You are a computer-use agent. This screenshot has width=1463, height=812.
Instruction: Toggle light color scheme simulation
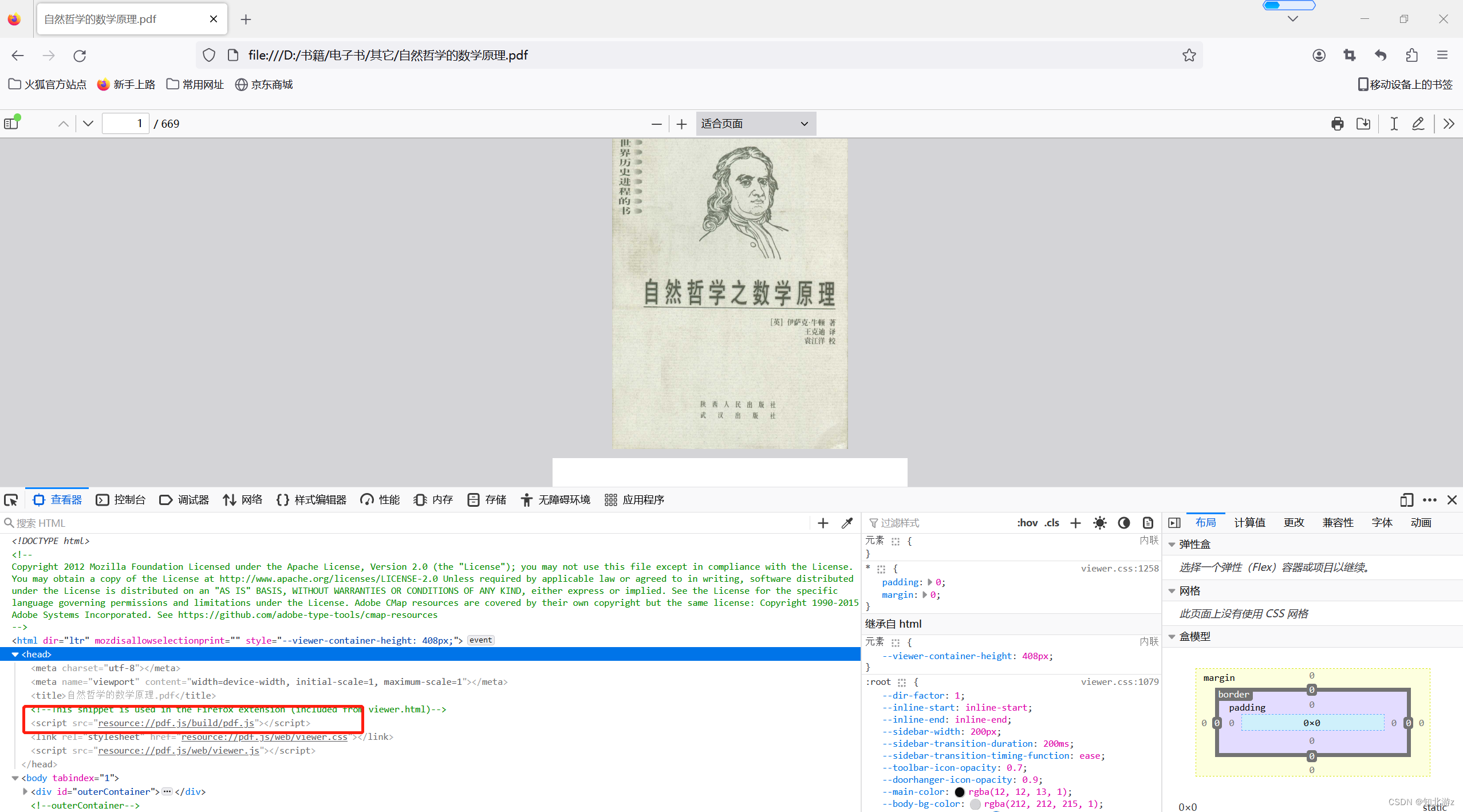(1099, 523)
